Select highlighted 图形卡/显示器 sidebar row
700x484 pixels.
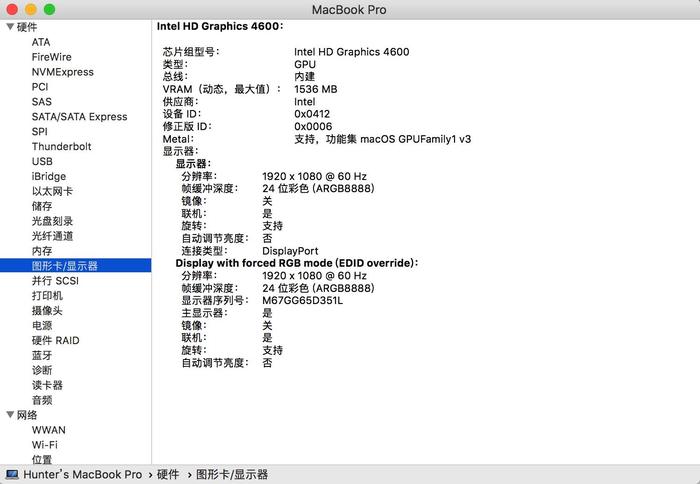coord(75,266)
